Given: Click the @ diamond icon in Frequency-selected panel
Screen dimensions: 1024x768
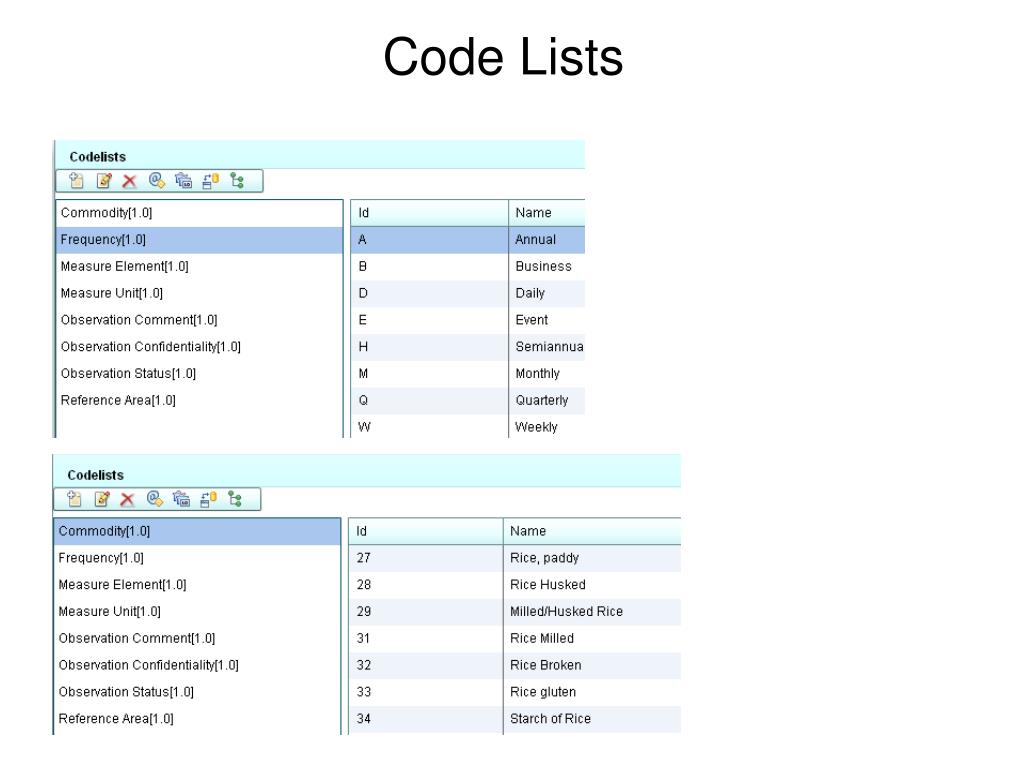Looking at the screenshot, I should [x=157, y=181].
